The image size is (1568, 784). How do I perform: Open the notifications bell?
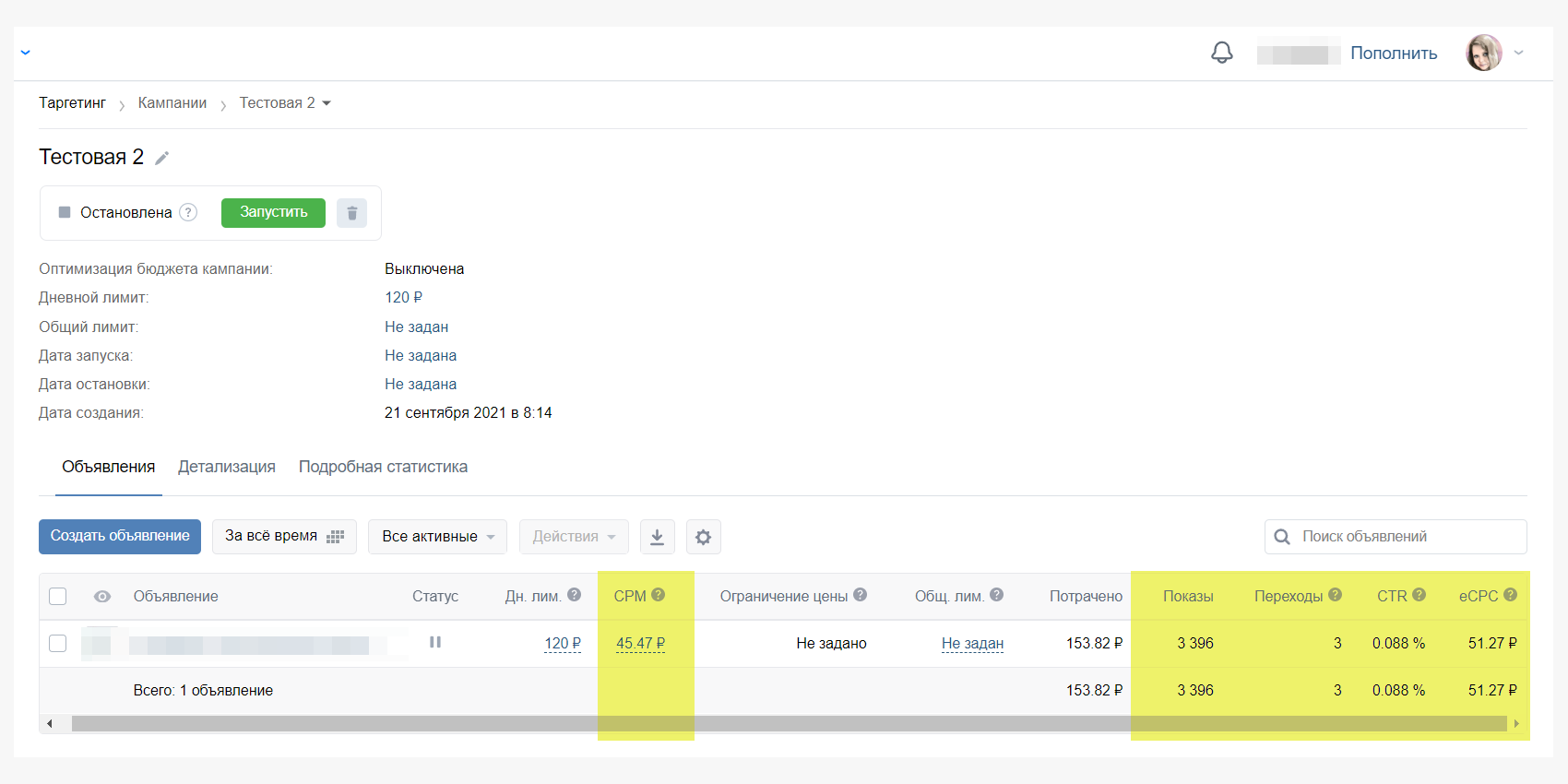pyautogui.click(x=1221, y=53)
